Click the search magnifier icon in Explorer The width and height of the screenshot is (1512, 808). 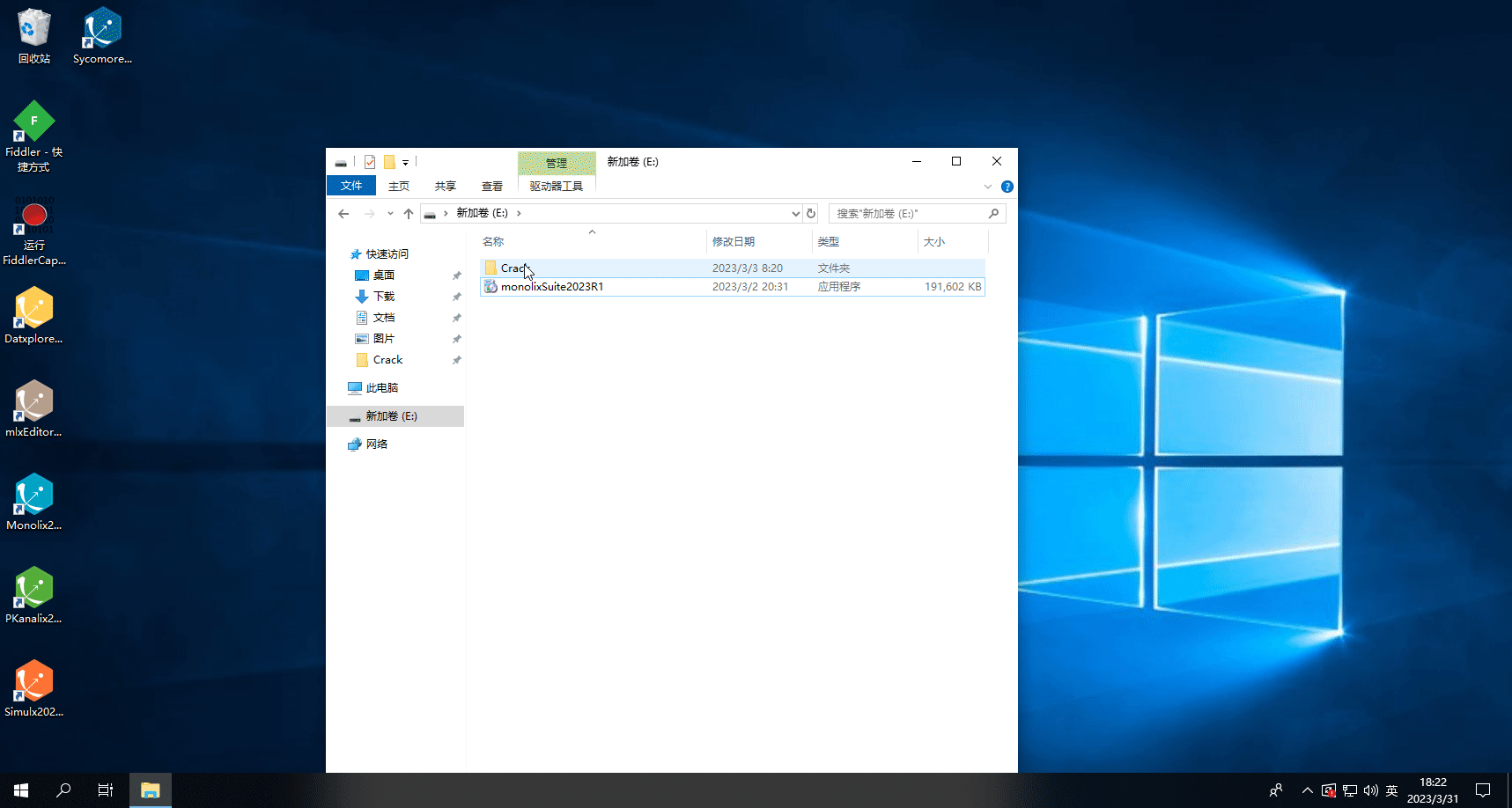point(993,214)
